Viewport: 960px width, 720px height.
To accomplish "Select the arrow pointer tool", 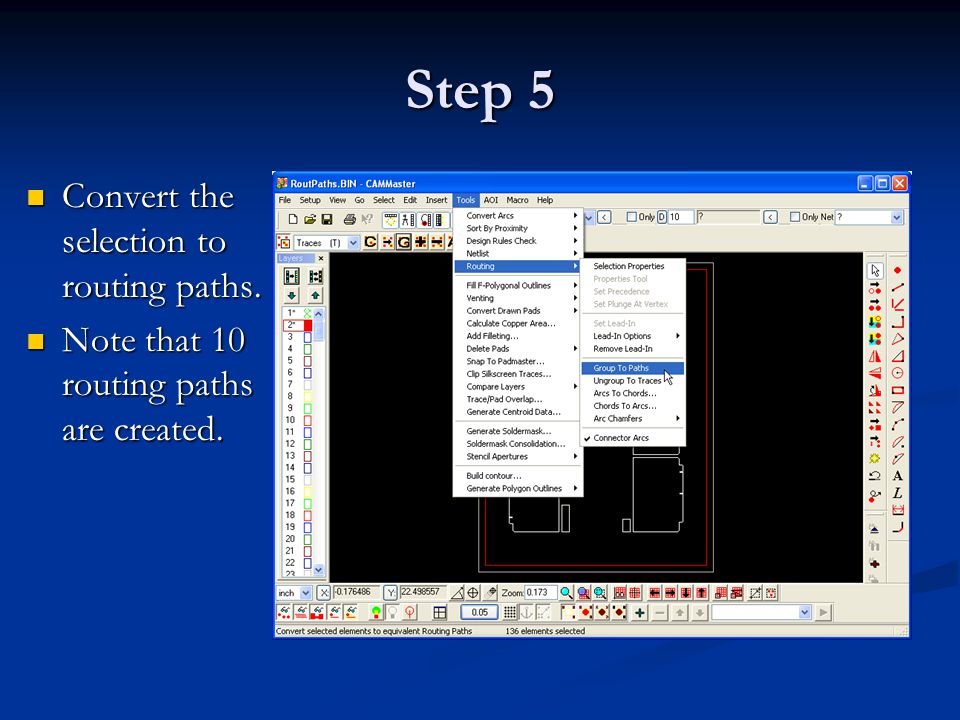I will pyautogui.click(x=875, y=270).
